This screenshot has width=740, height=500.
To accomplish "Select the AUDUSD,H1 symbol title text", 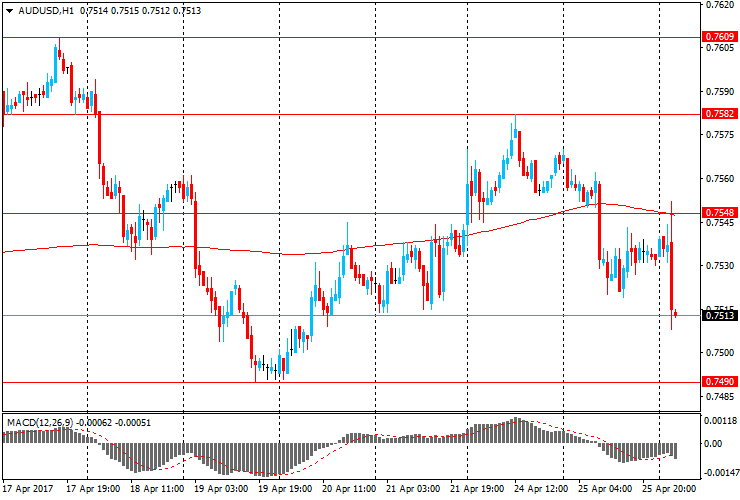I will 46,10.
